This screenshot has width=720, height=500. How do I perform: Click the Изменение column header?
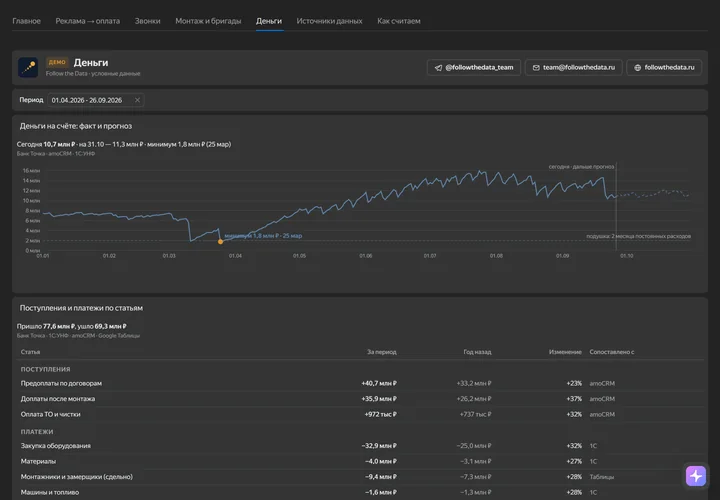coord(565,352)
